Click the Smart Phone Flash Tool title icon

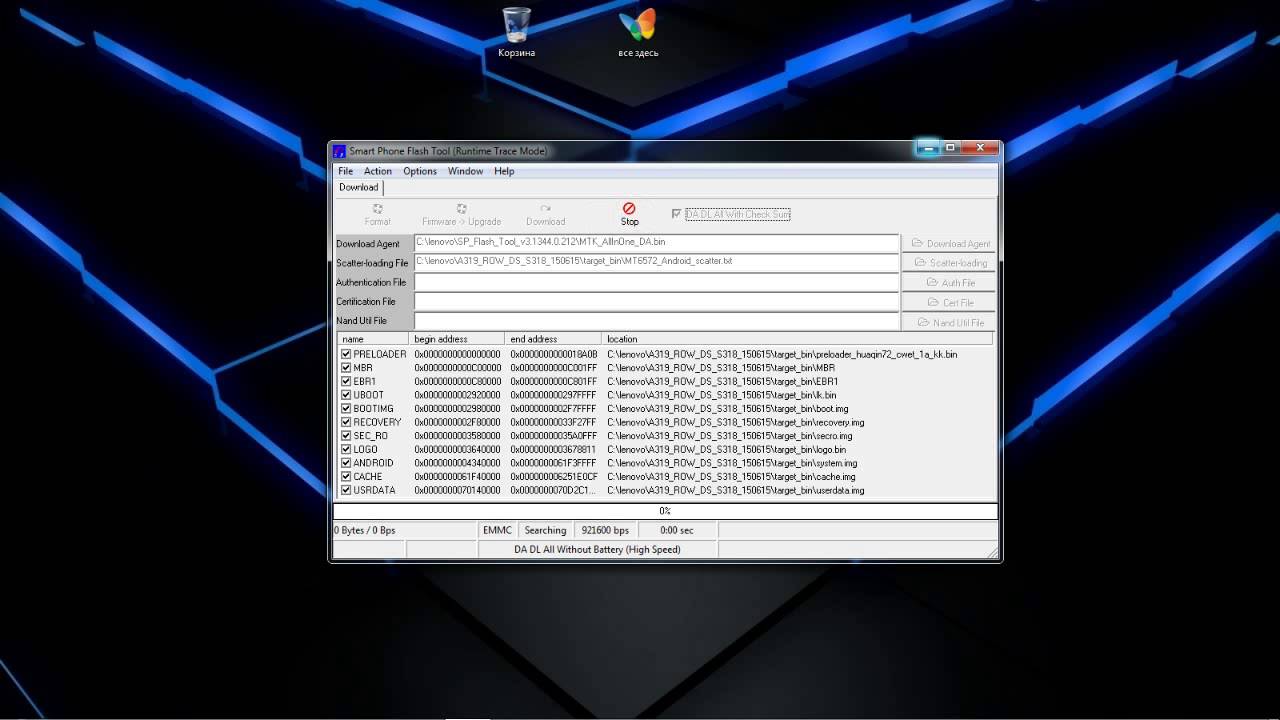click(x=339, y=151)
